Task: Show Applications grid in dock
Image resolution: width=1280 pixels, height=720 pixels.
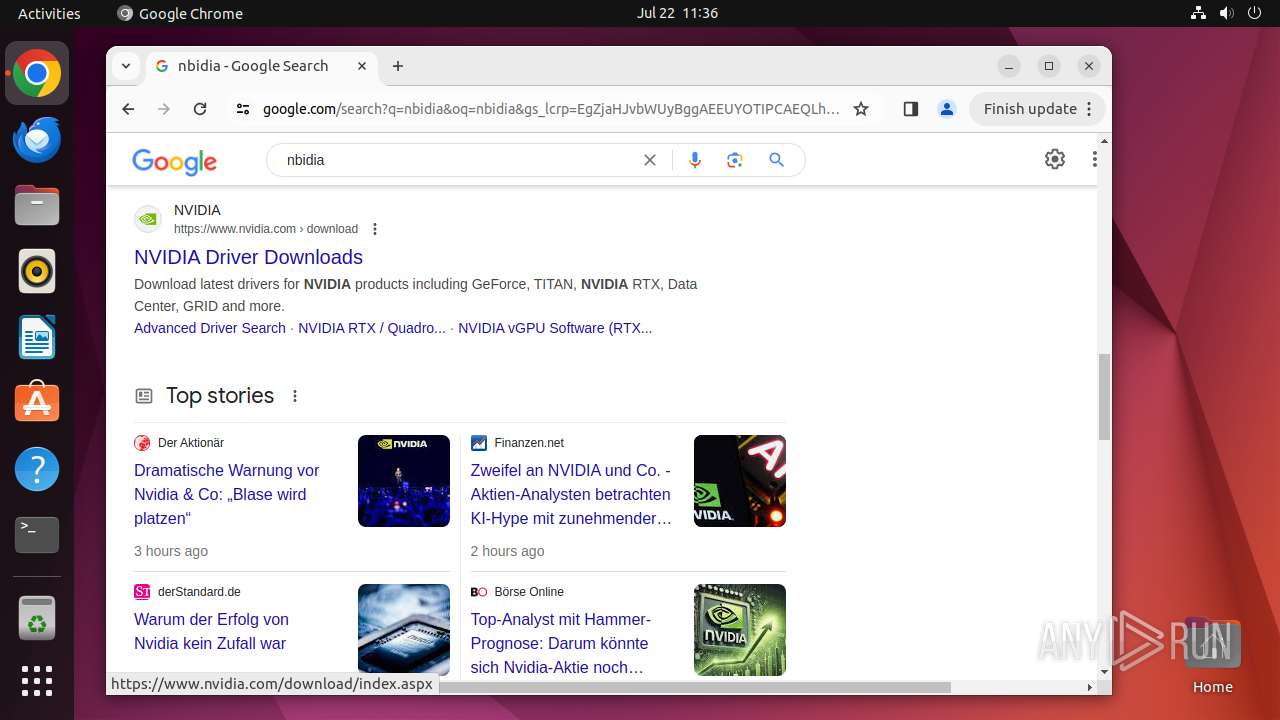Action: pyautogui.click(x=37, y=681)
